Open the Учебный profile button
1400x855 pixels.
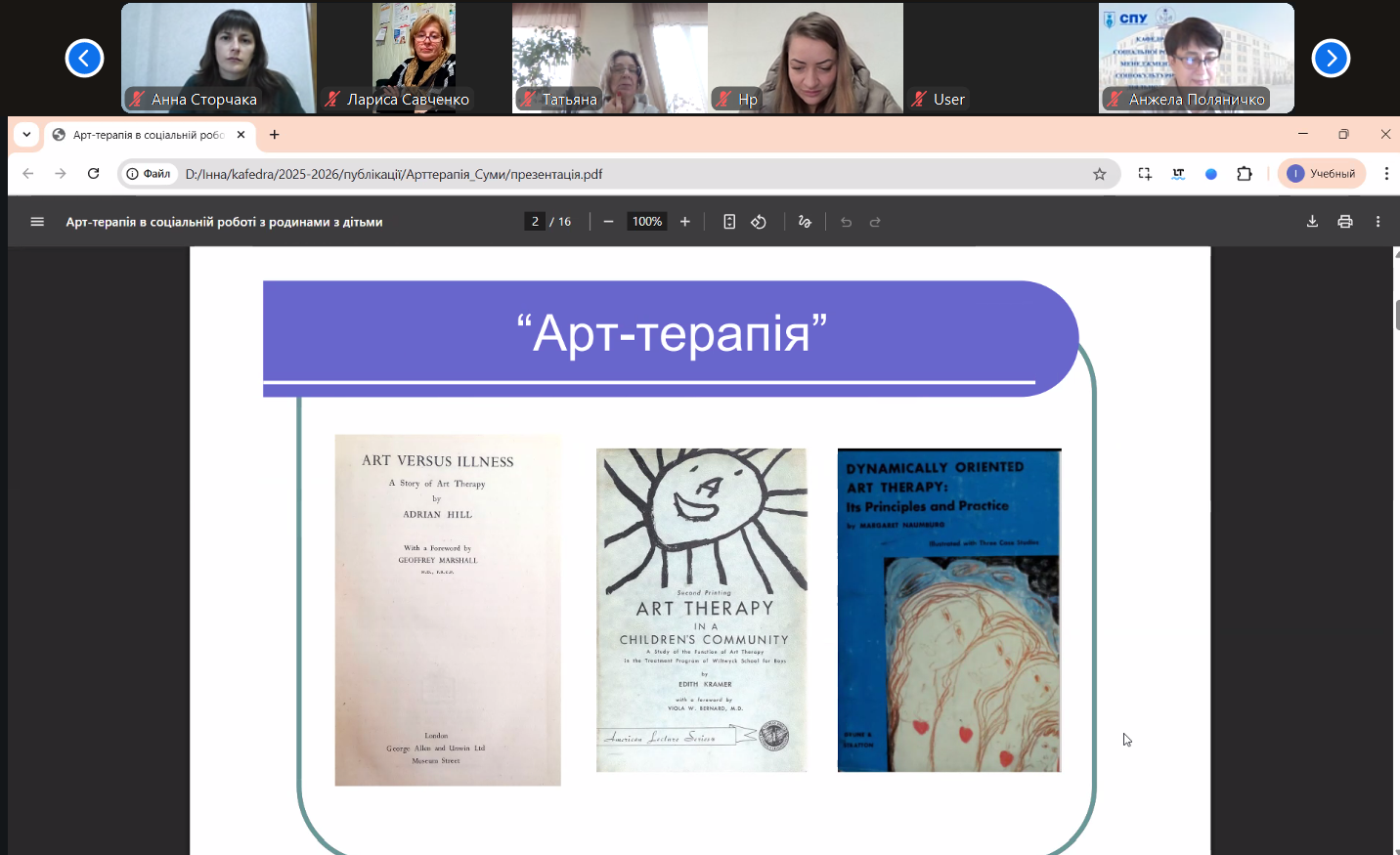pyautogui.click(x=1322, y=174)
